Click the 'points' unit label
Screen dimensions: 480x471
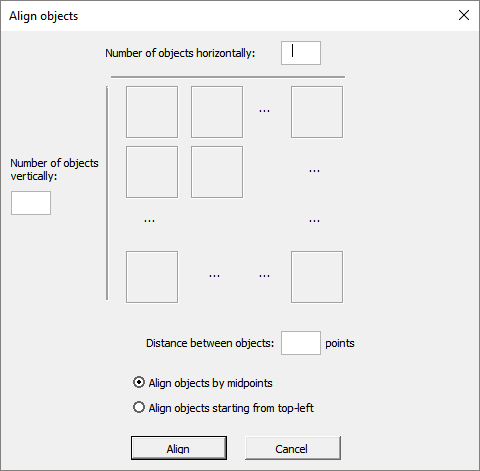[x=340, y=343]
